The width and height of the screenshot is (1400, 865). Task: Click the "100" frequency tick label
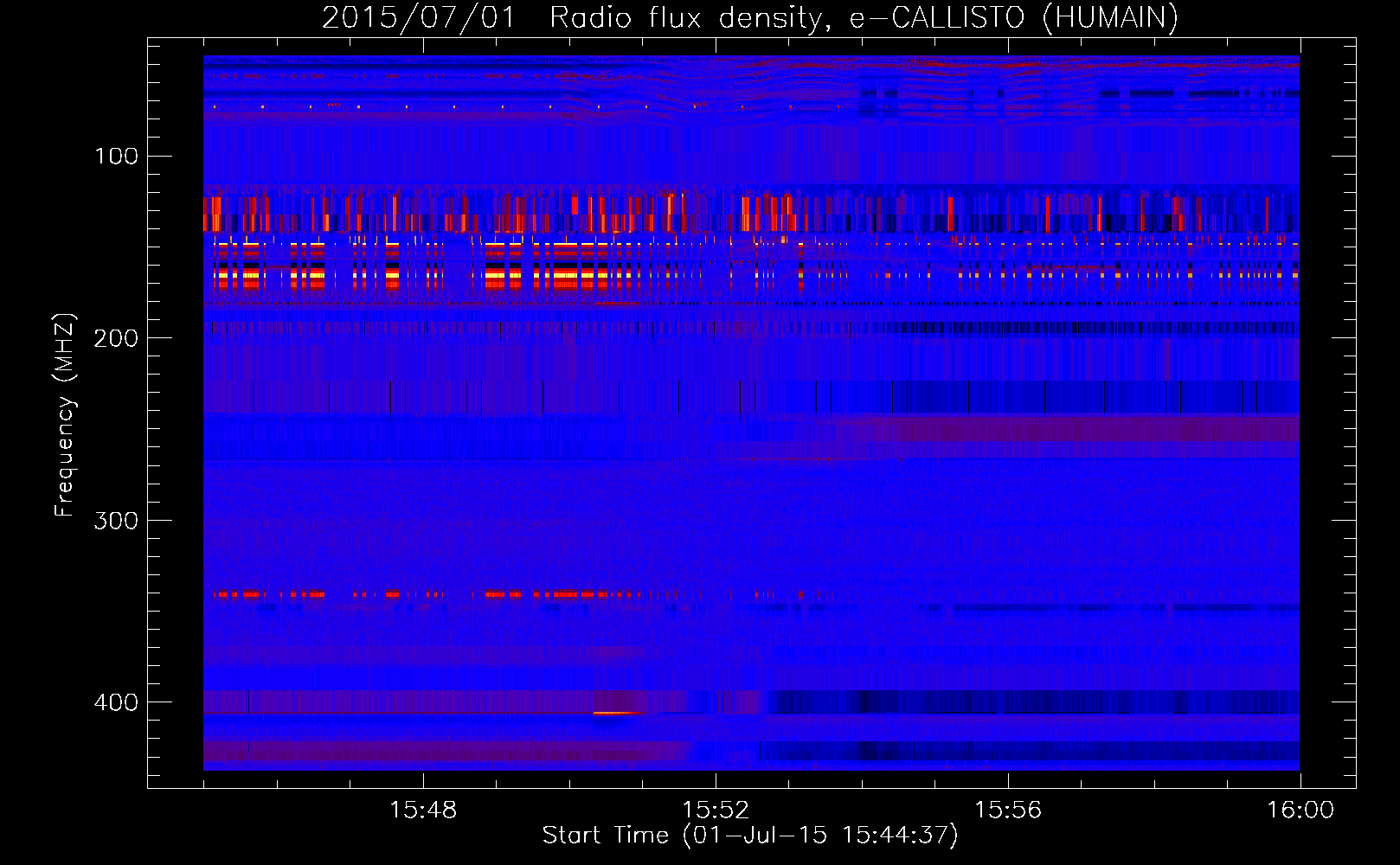116,157
